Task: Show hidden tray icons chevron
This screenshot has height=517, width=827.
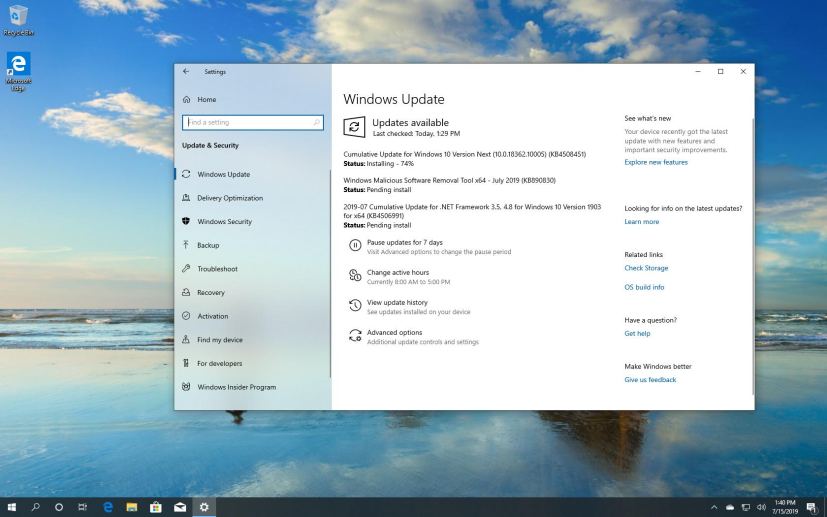Action: (715, 508)
